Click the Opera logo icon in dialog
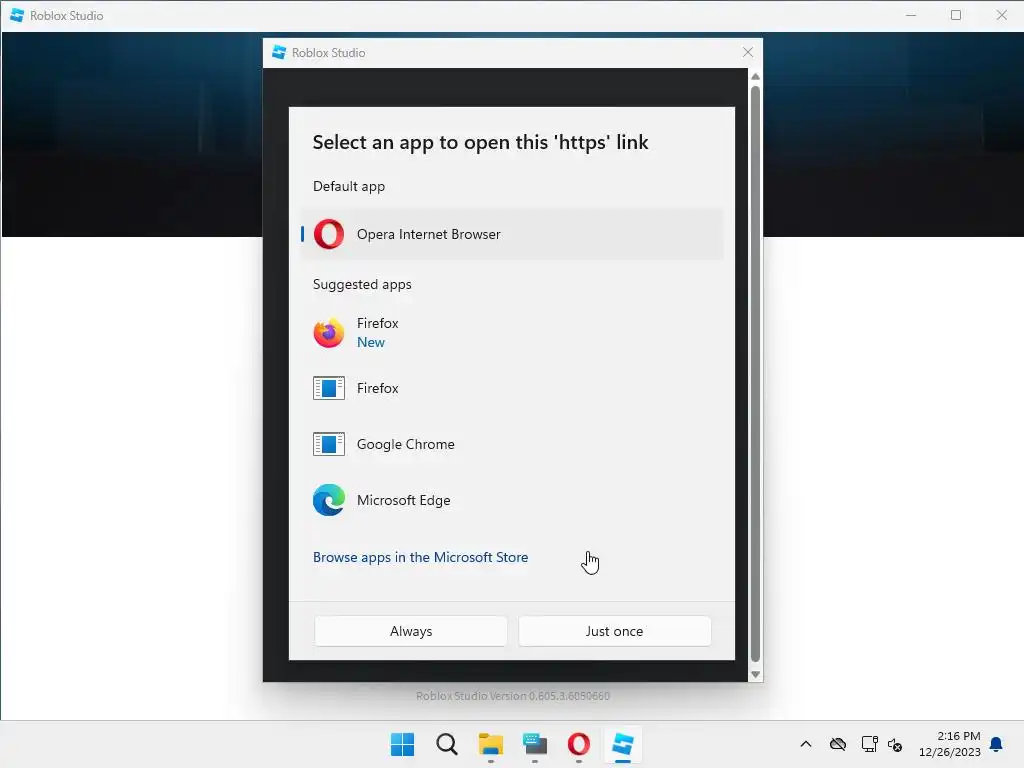This screenshot has height=768, width=1024. coord(328,234)
